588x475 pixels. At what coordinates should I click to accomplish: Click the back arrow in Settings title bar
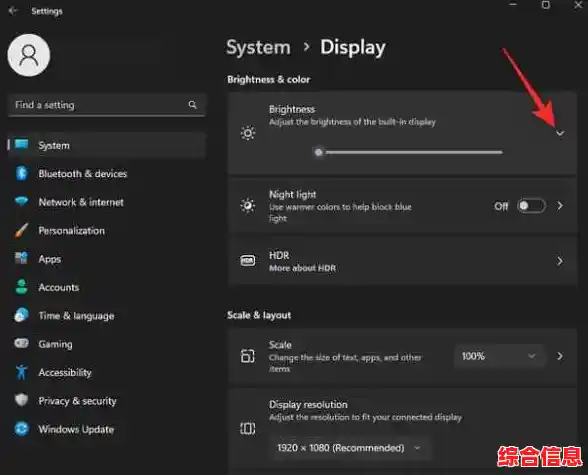click(13, 11)
